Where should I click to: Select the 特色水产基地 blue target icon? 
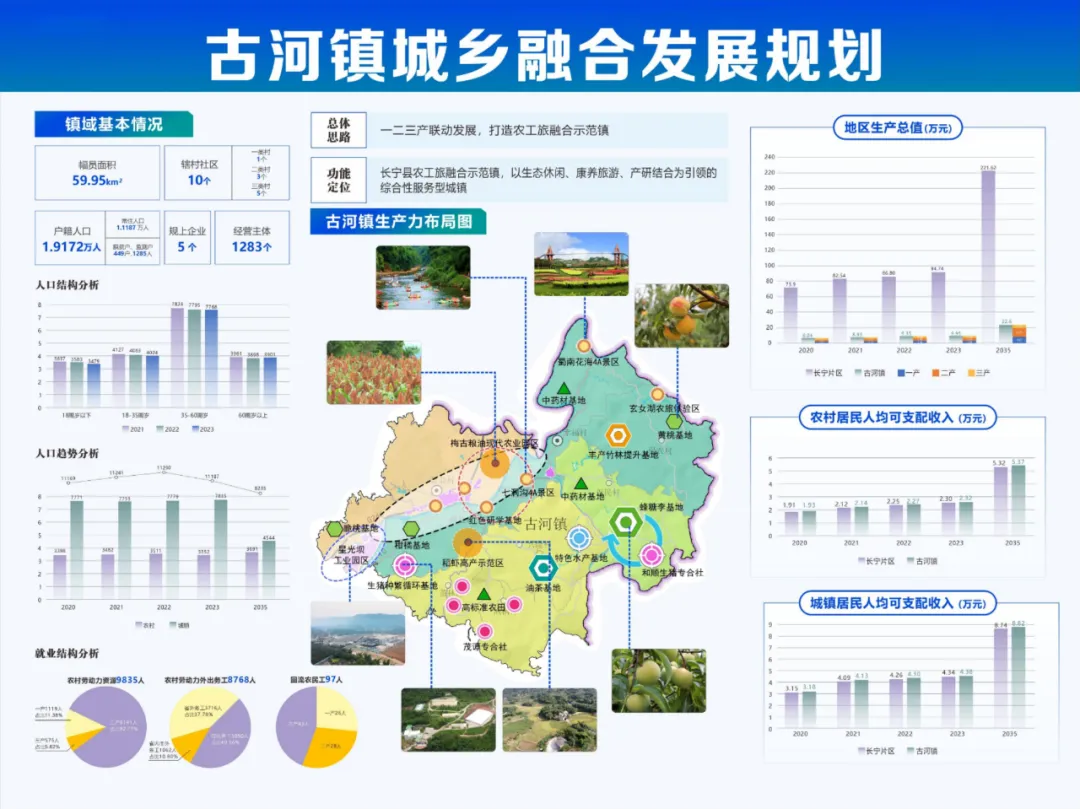tap(579, 538)
